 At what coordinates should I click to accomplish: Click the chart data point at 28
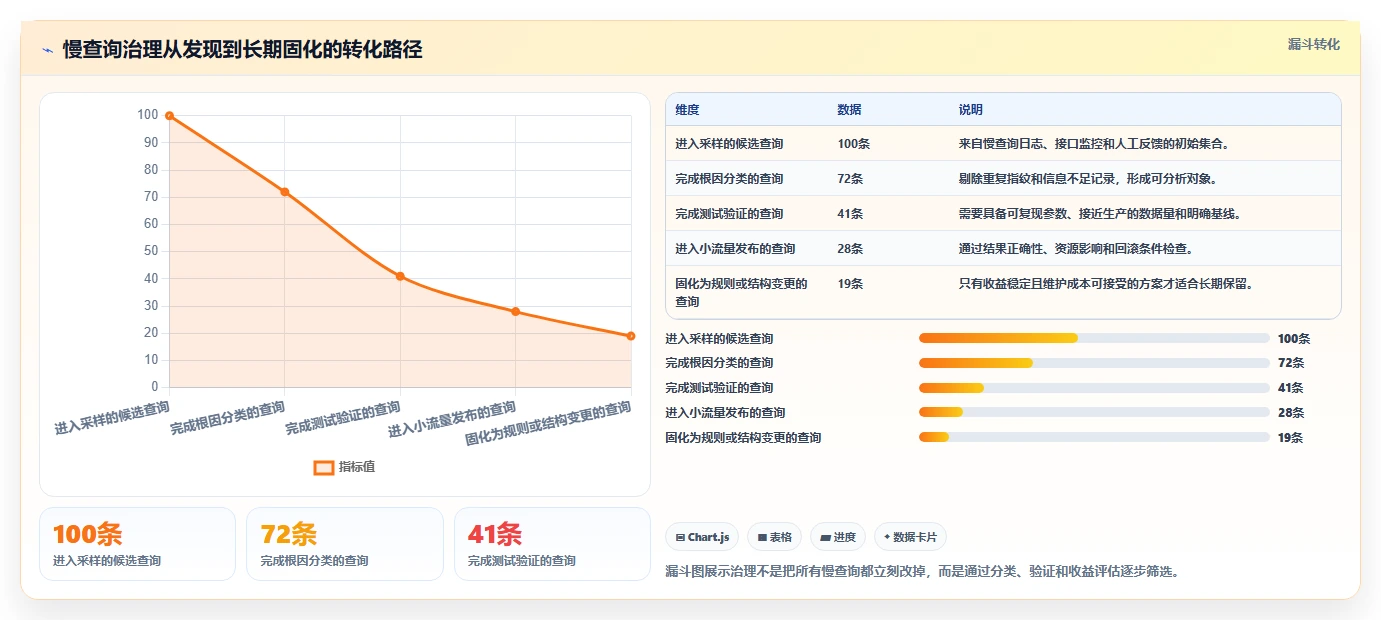pos(516,311)
